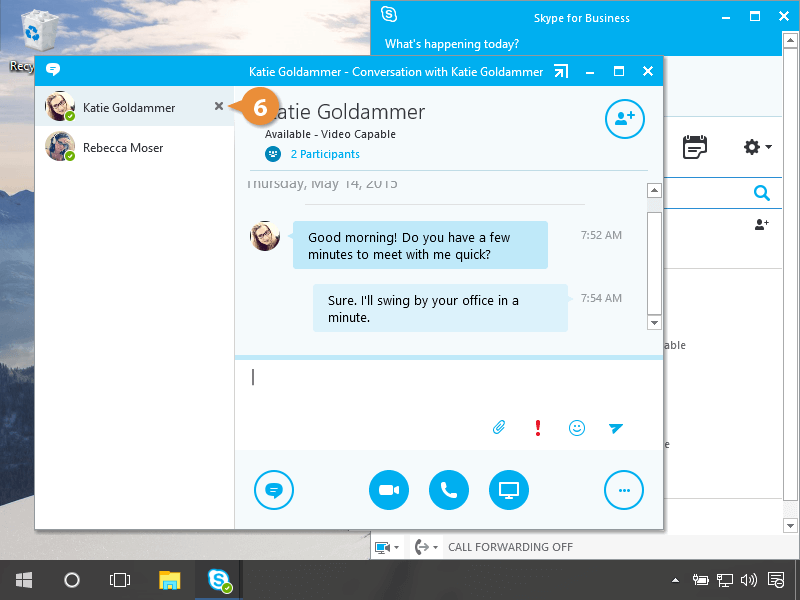Image resolution: width=800 pixels, height=600 pixels.
Task: Set high importance with red exclamation icon
Action: point(538,428)
